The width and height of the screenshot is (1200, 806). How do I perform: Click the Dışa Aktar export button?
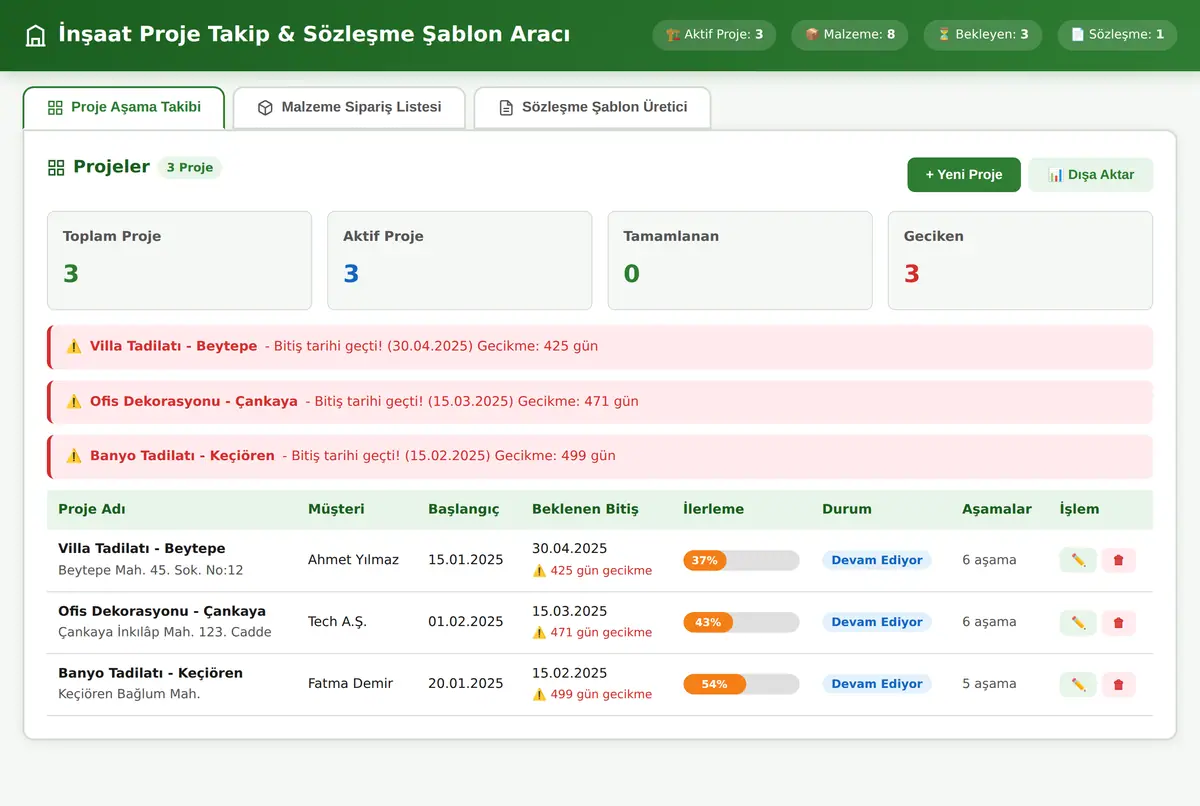(x=1090, y=174)
